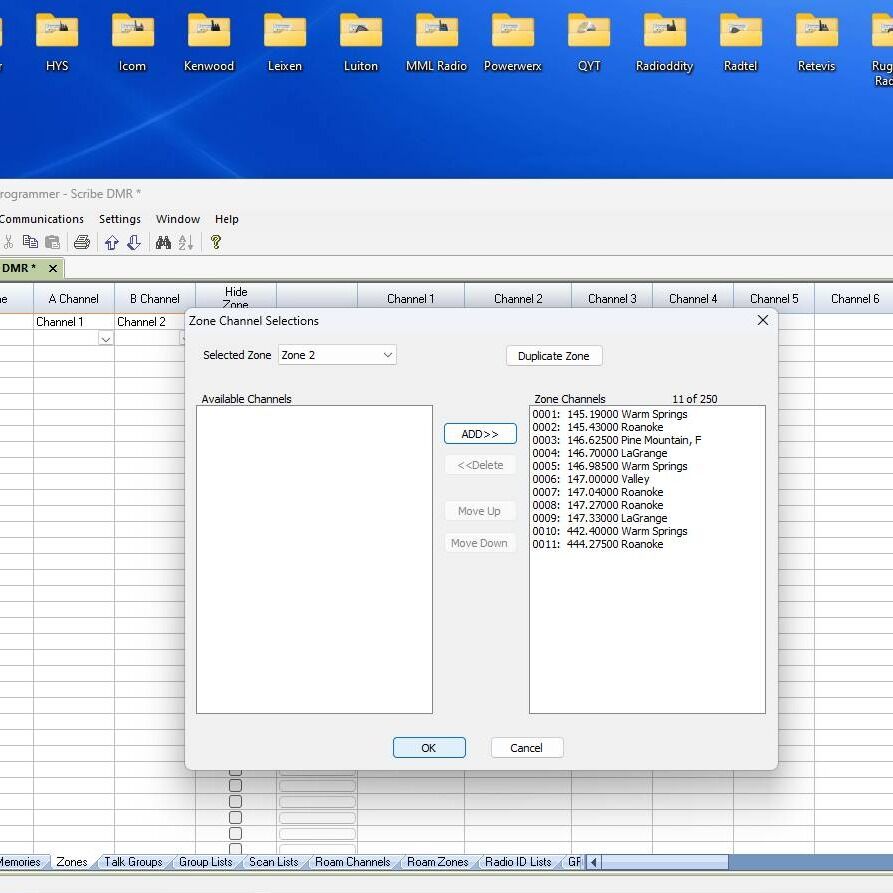This screenshot has width=893, height=893.
Task: Open Find with the binoculars icon
Action: click(x=163, y=243)
